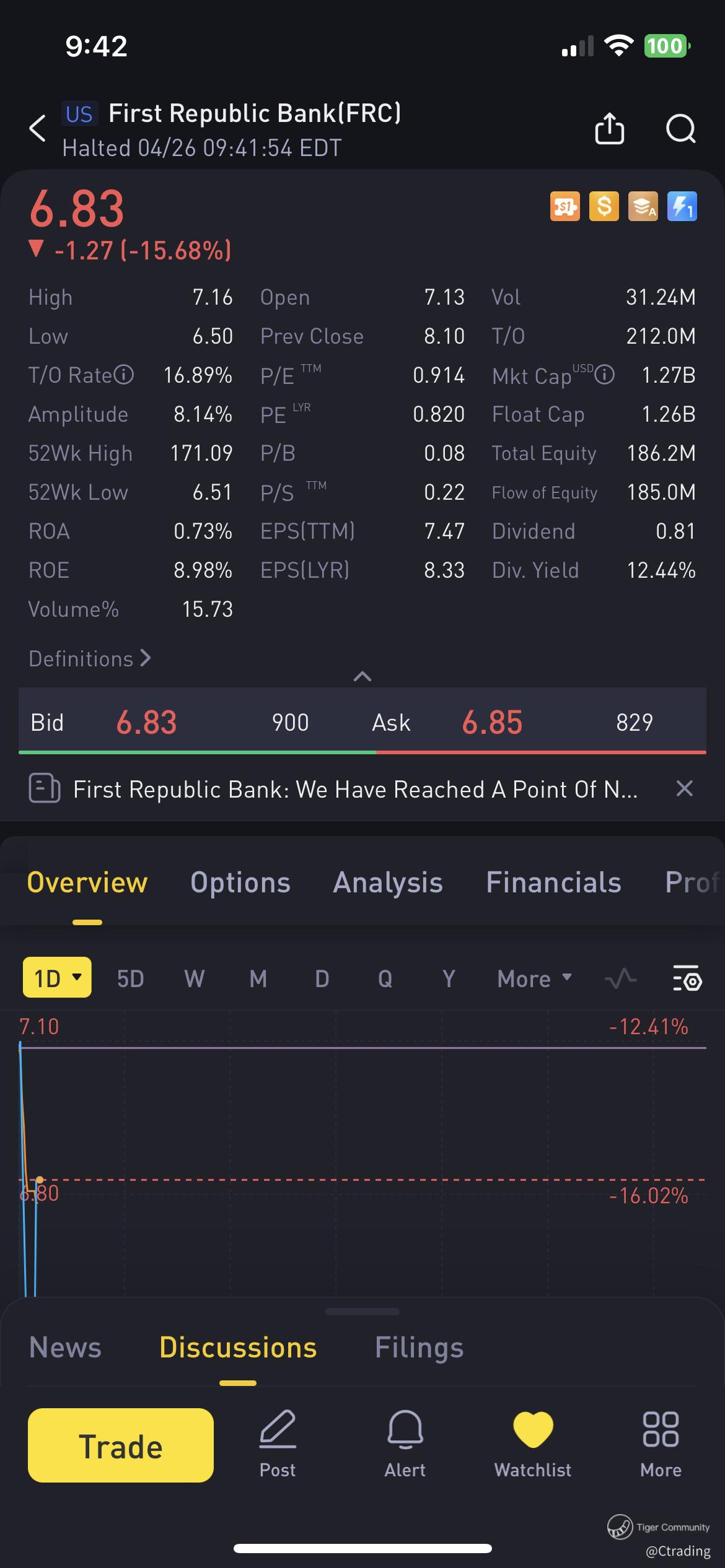Open the 1D period dropdown
The image size is (725, 1568).
(x=57, y=977)
